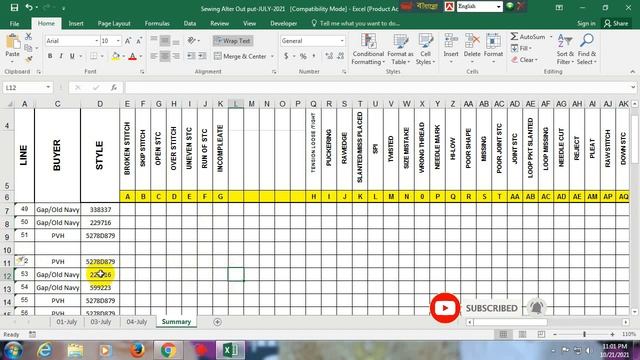Click the Cut scissors icon
Viewport: 640px width, 360px height.
(28, 37)
